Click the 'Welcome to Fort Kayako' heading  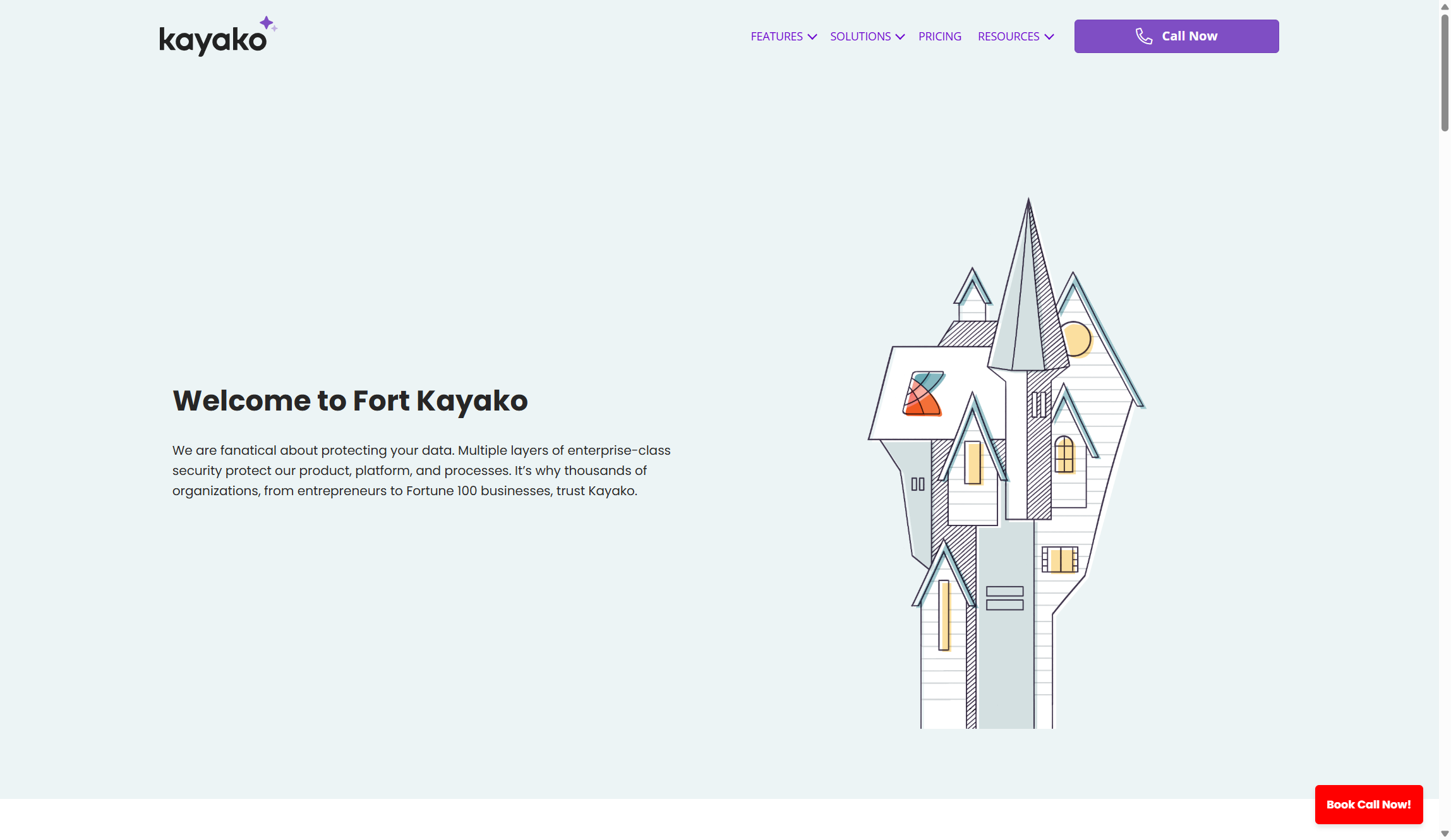click(x=350, y=400)
